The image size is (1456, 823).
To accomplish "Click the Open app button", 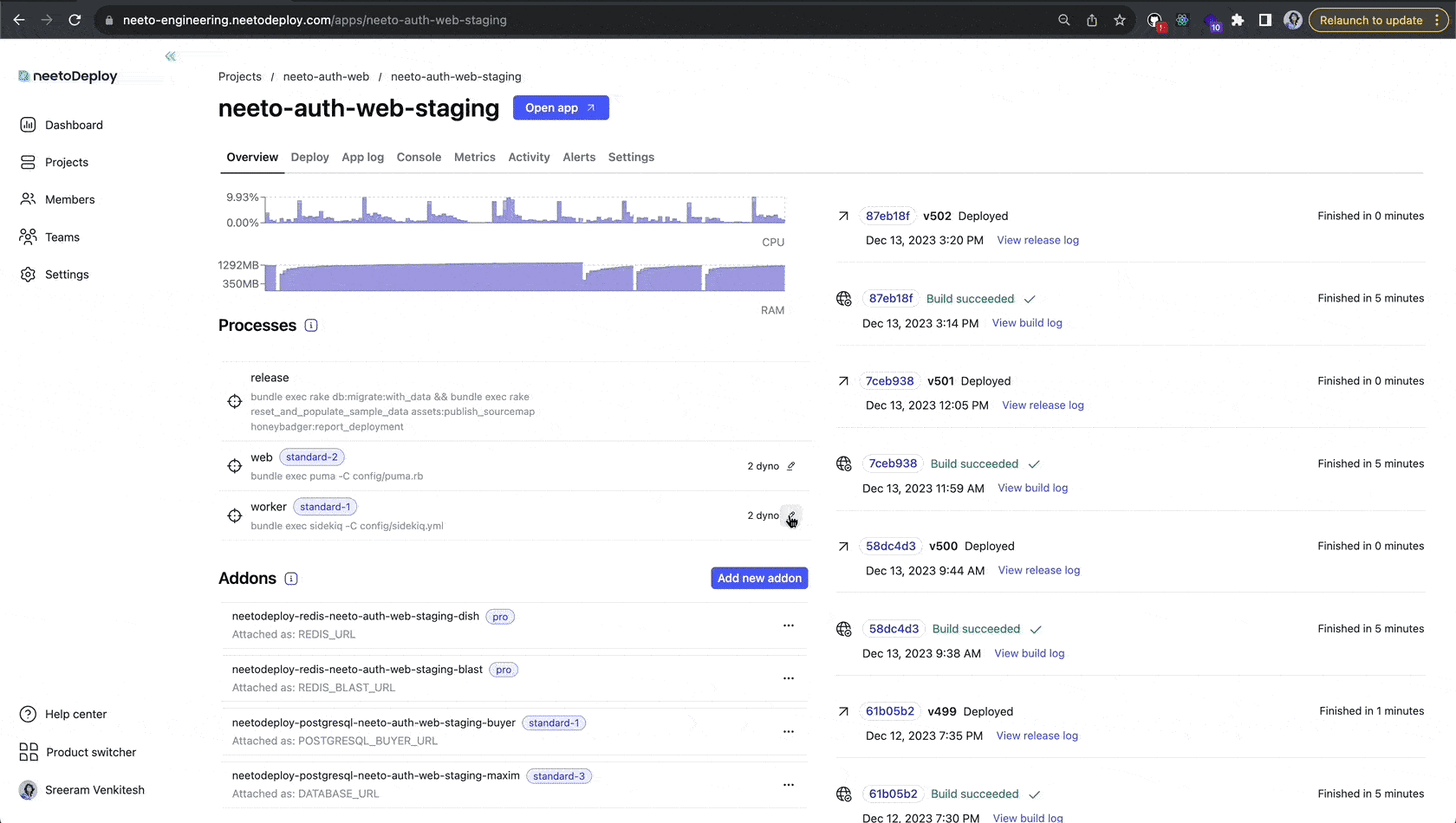I will (561, 108).
